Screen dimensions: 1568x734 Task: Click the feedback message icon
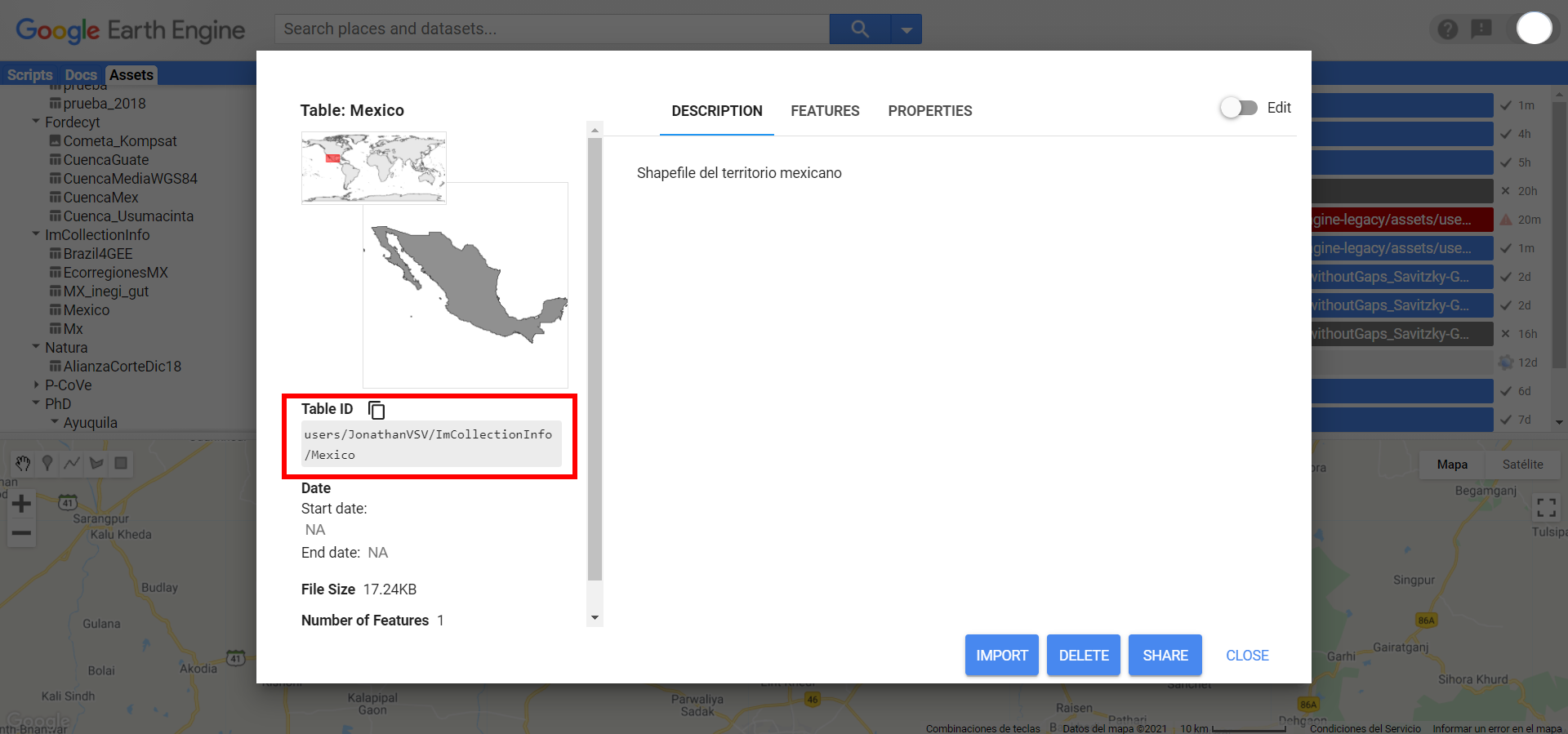tap(1481, 29)
